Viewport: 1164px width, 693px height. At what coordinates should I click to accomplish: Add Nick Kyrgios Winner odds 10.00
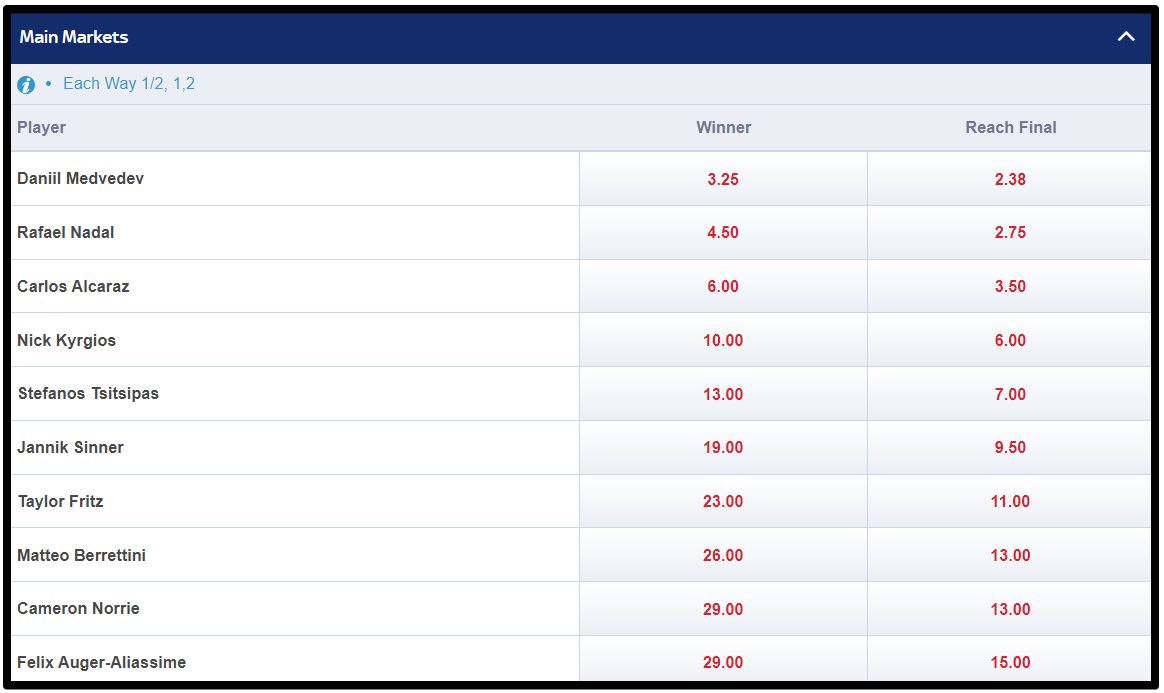coord(723,340)
